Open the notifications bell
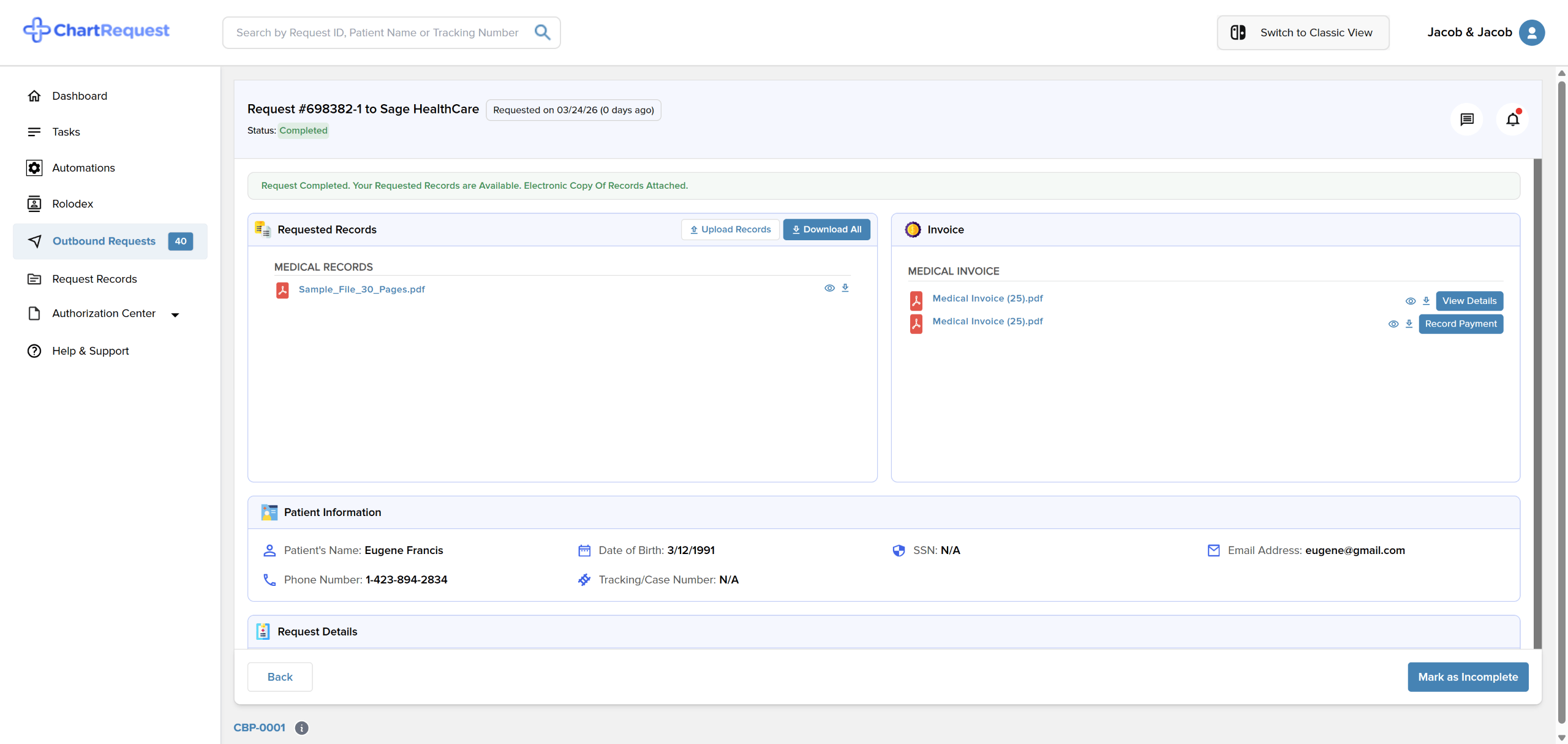 coord(1513,120)
